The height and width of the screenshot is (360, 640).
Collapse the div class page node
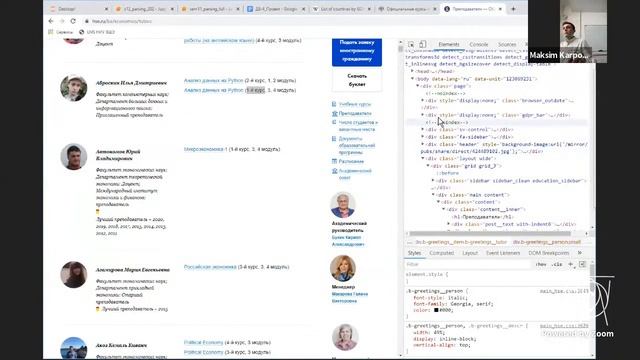[x=418, y=86]
